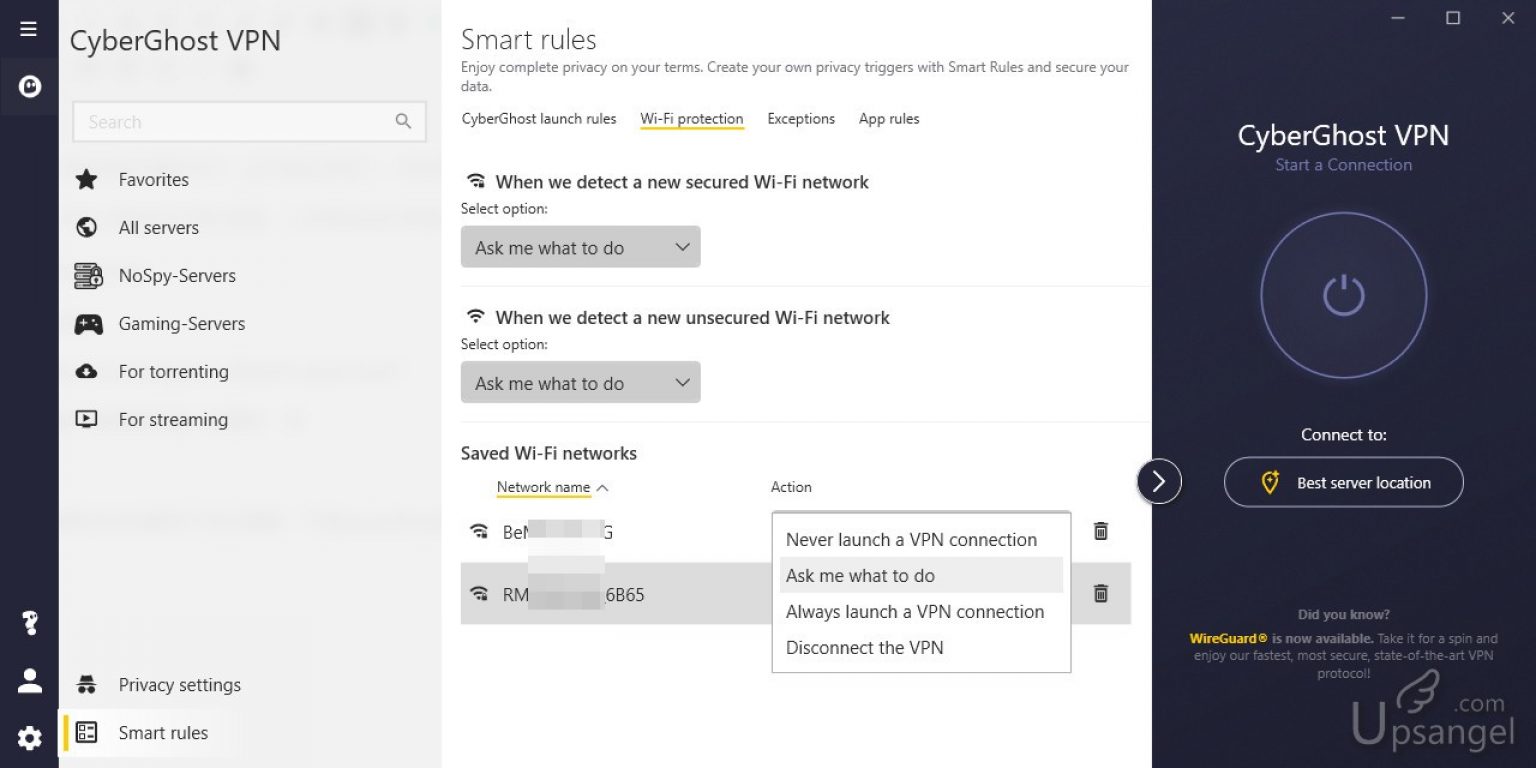Open the hamburger menu icon
The width and height of the screenshot is (1536, 768).
tap(29, 29)
